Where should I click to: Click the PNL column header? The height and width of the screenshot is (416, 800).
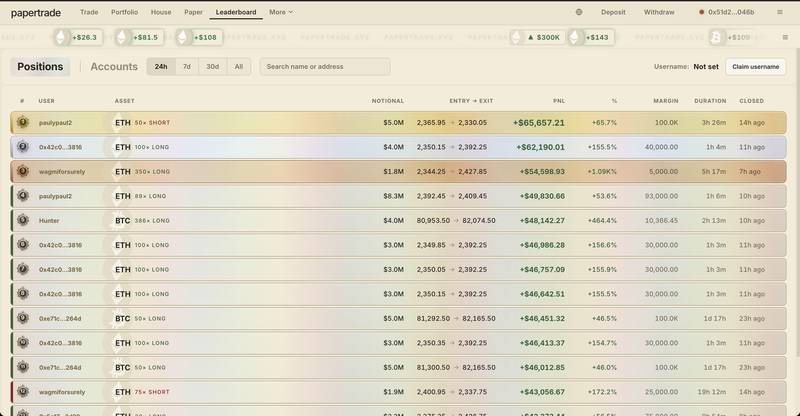click(x=559, y=101)
